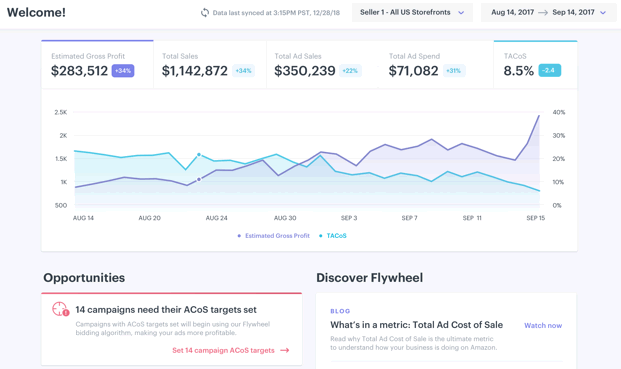Click the +22% badge for Total Ad Sales
This screenshot has width=621, height=369.
[350, 70]
